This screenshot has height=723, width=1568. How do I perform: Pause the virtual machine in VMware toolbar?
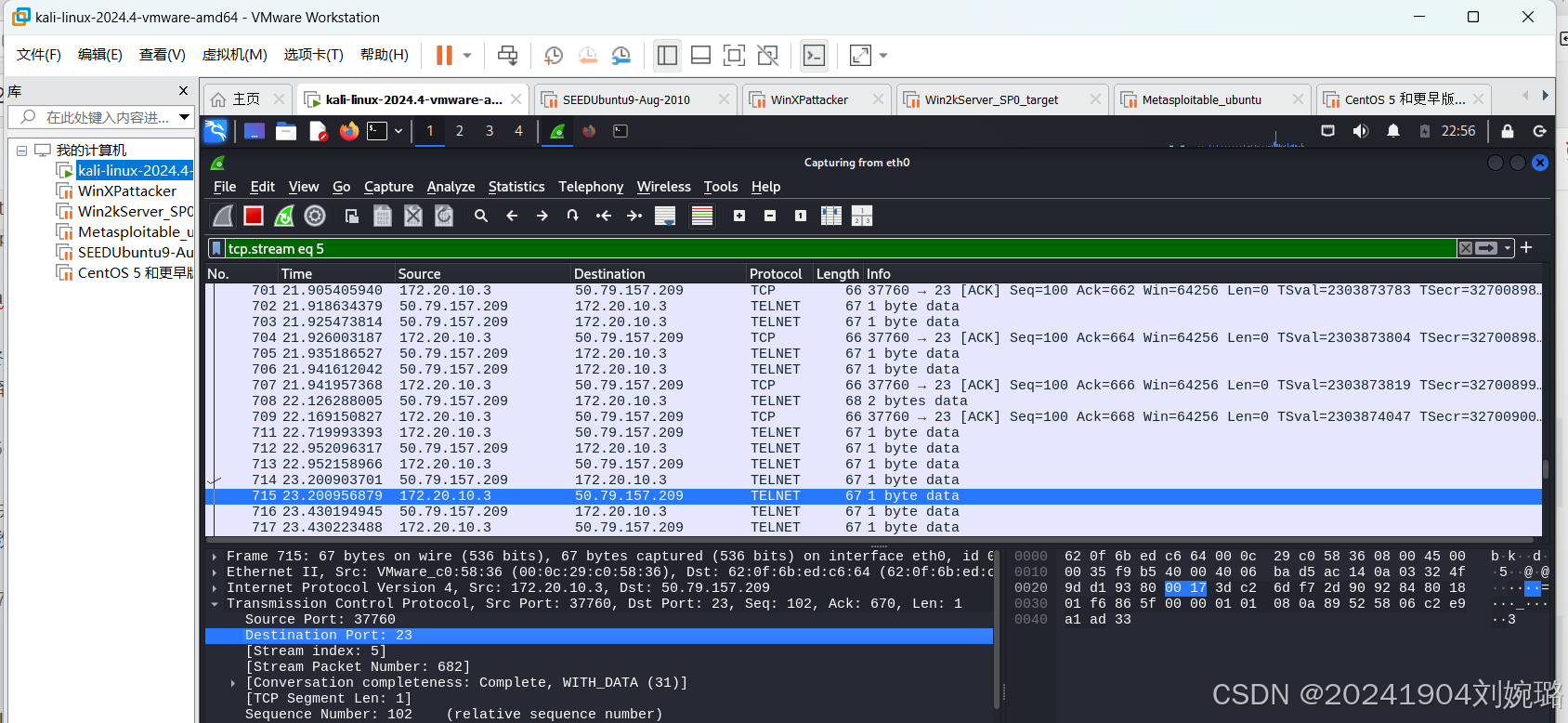444,56
